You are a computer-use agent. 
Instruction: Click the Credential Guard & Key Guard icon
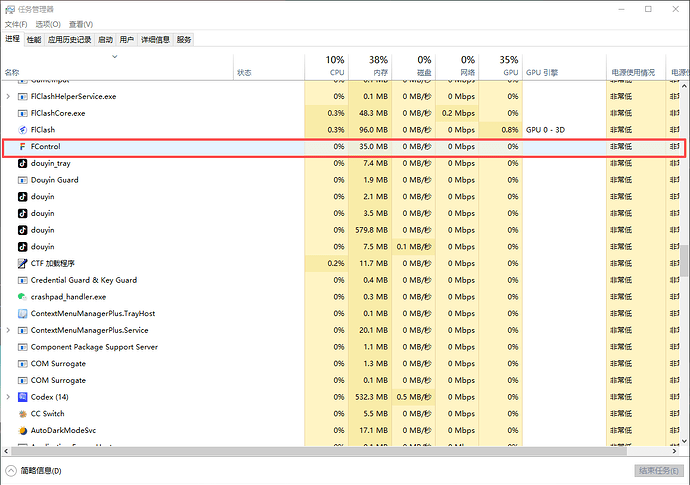[x=22, y=280]
